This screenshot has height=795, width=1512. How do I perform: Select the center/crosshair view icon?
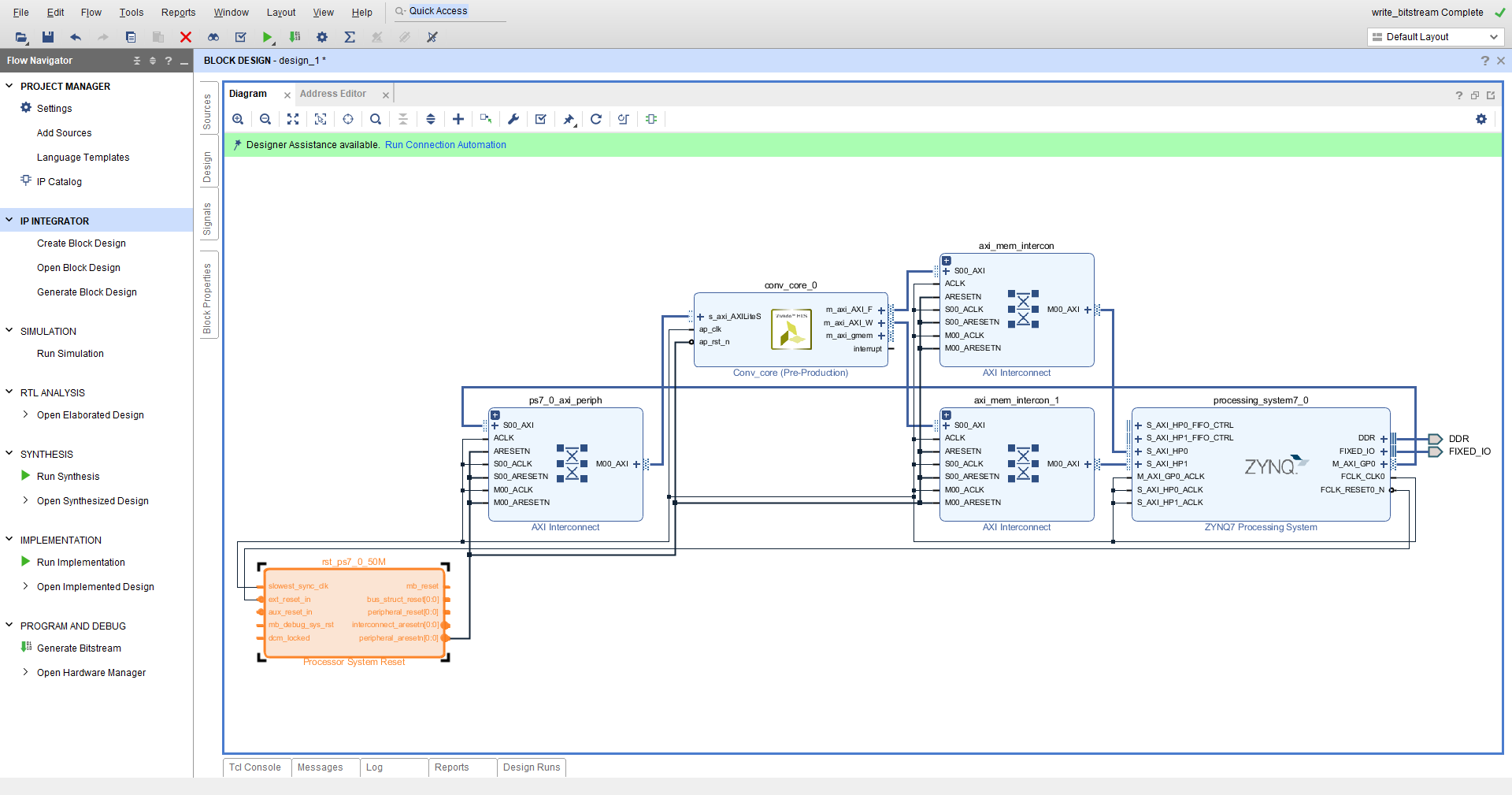coord(348,119)
